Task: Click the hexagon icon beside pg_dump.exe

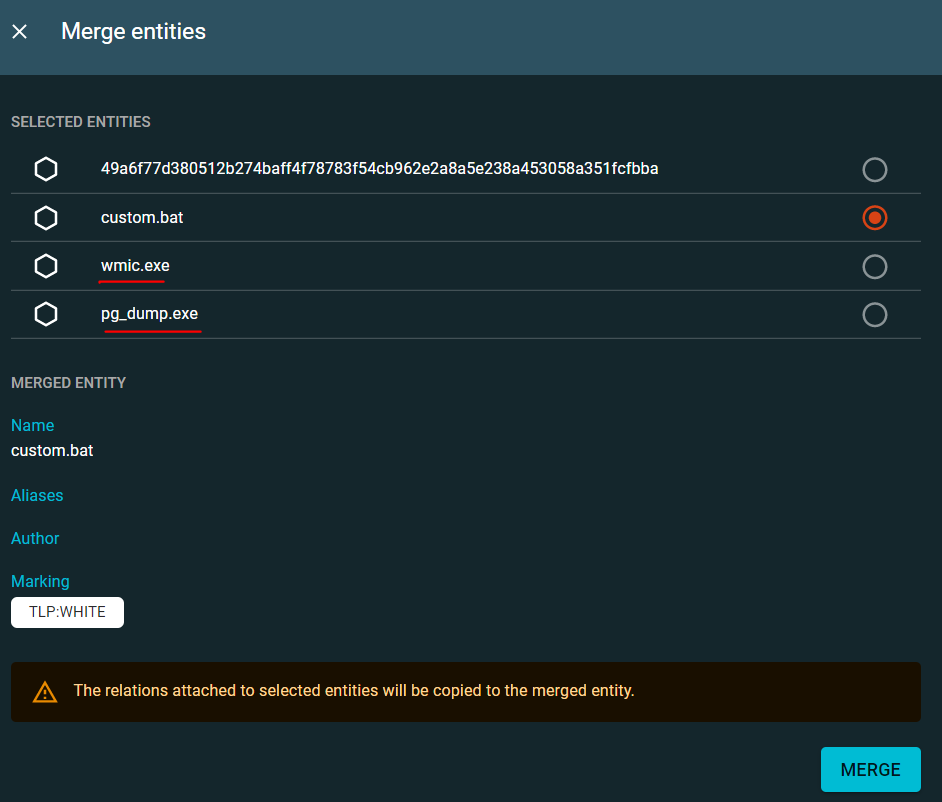Action: (46, 313)
